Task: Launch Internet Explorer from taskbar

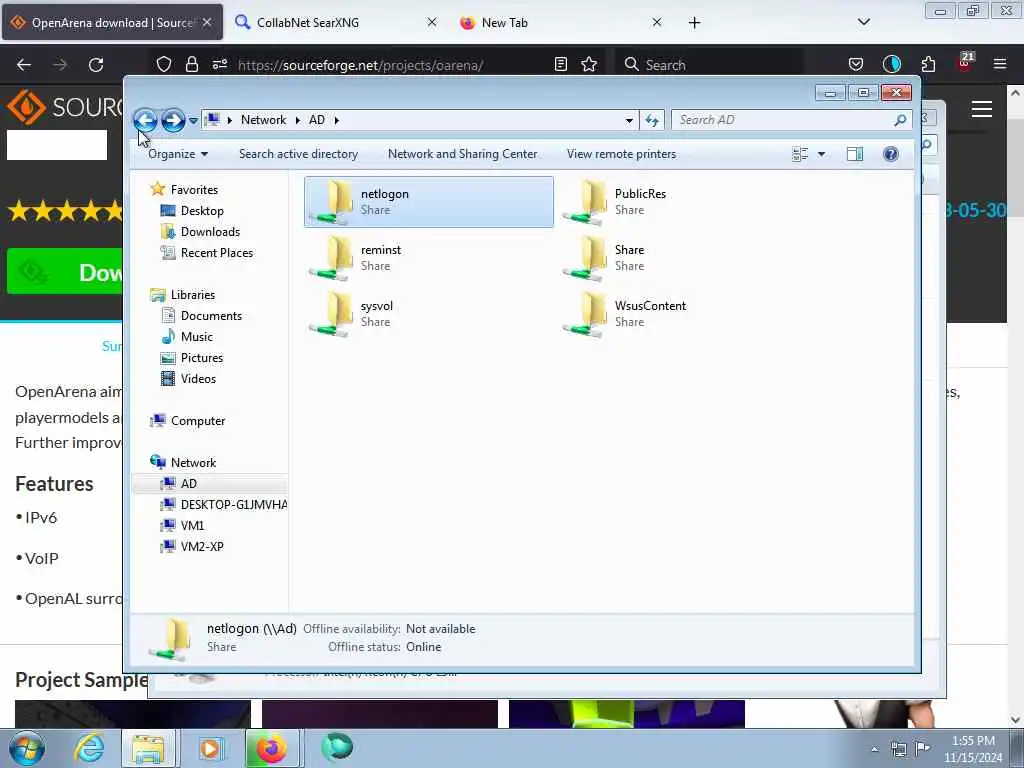Action: [89, 748]
